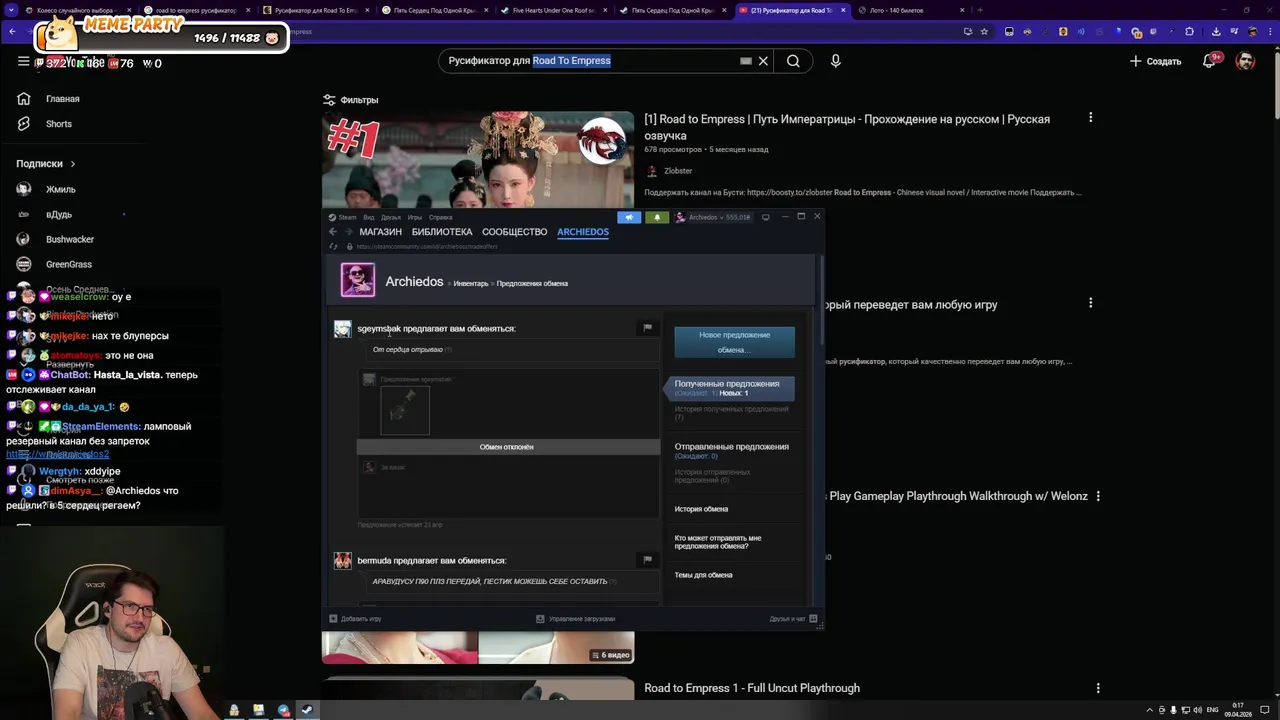Click Инвентарь breadcrumb in Steam

471,283
